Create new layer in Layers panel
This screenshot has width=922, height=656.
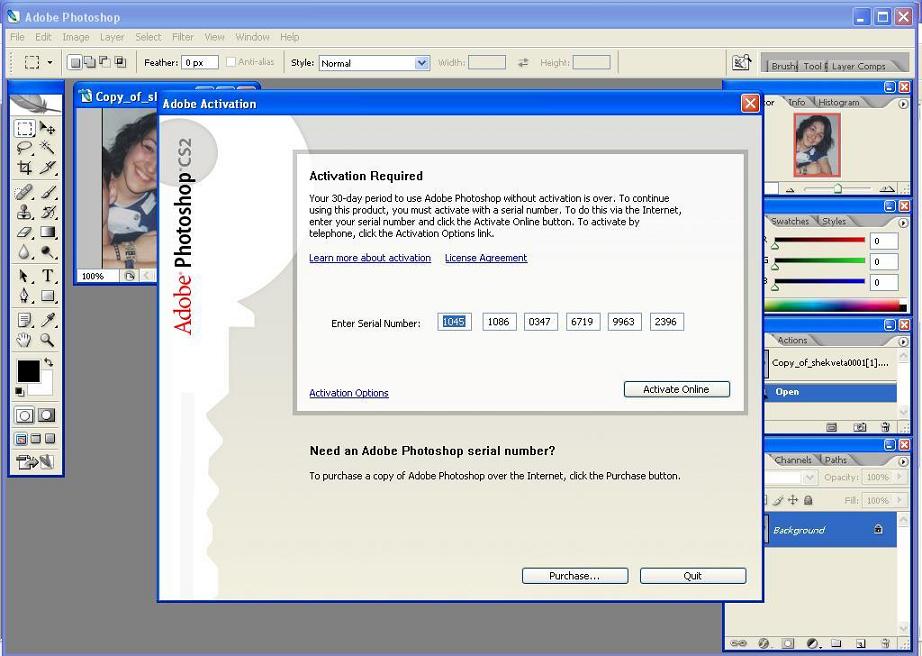(x=860, y=642)
